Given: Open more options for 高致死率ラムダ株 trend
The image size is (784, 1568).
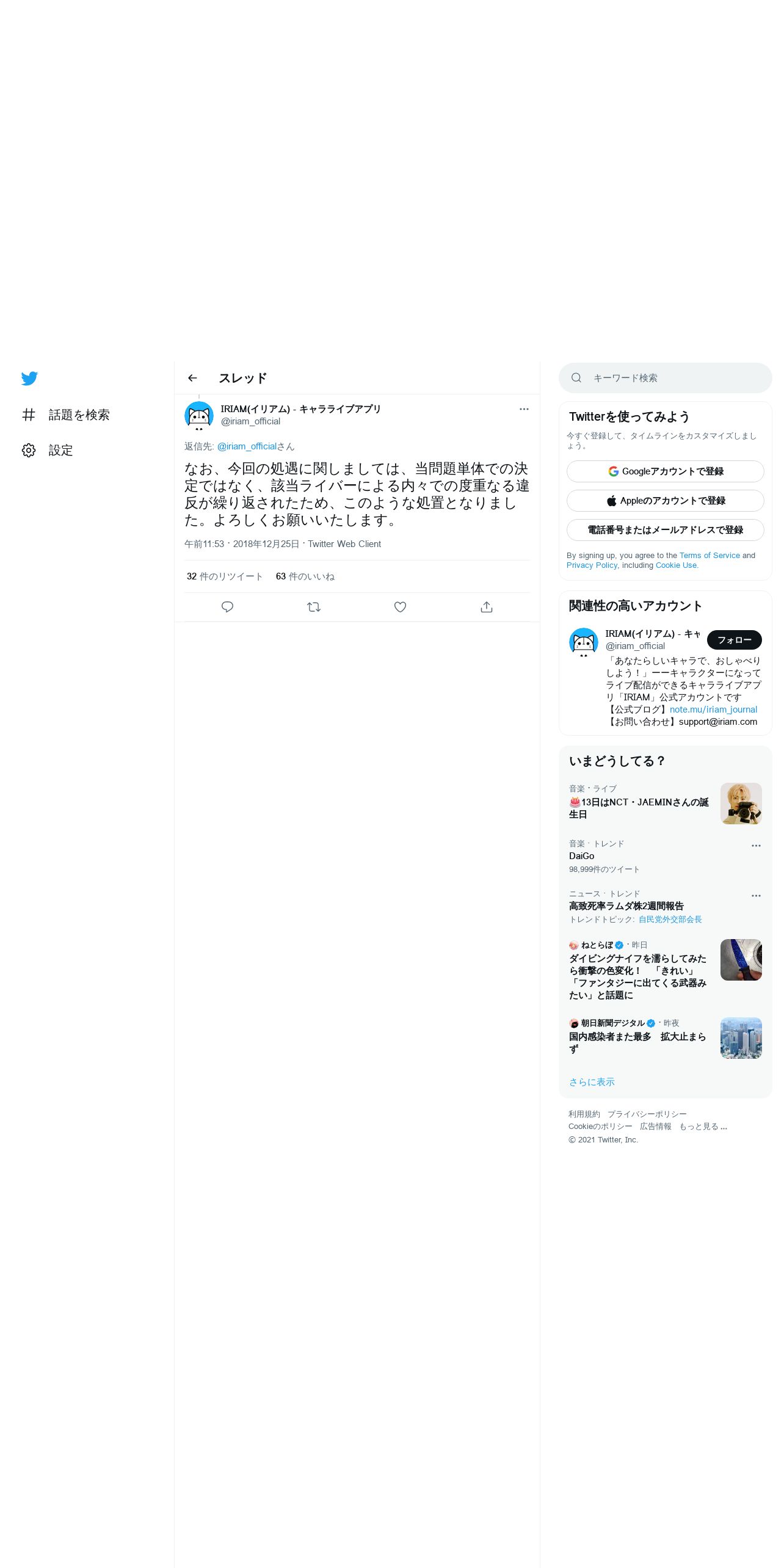Looking at the screenshot, I should coord(756,896).
